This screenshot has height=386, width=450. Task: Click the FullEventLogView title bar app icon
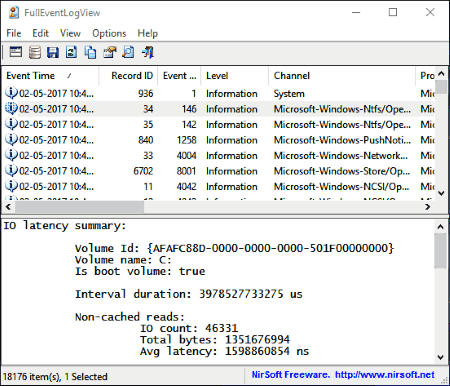tap(14, 13)
